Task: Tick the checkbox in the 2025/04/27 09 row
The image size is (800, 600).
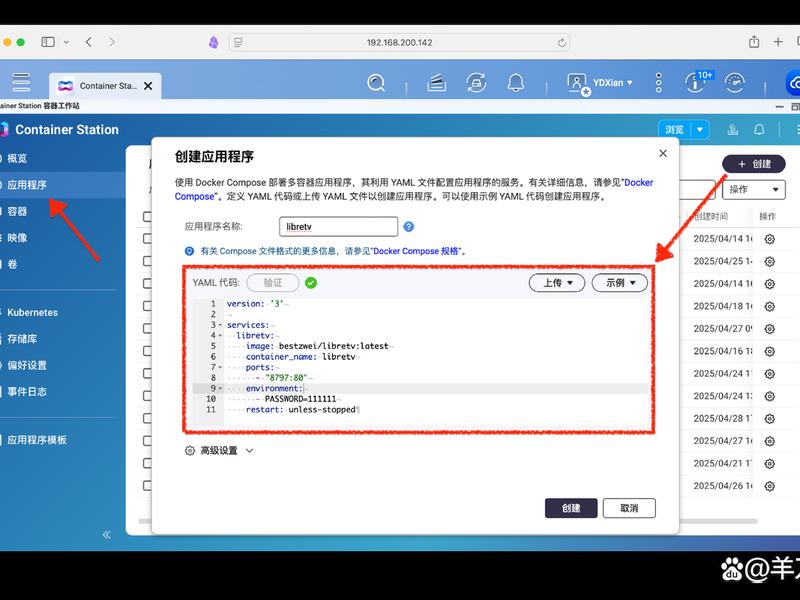Action: click(x=147, y=329)
